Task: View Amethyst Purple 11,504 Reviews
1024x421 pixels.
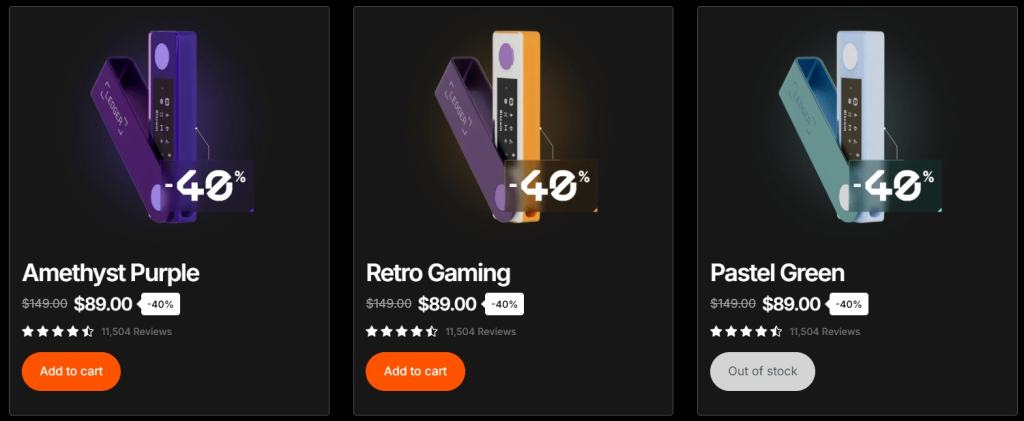Action: pyautogui.click(x=137, y=331)
